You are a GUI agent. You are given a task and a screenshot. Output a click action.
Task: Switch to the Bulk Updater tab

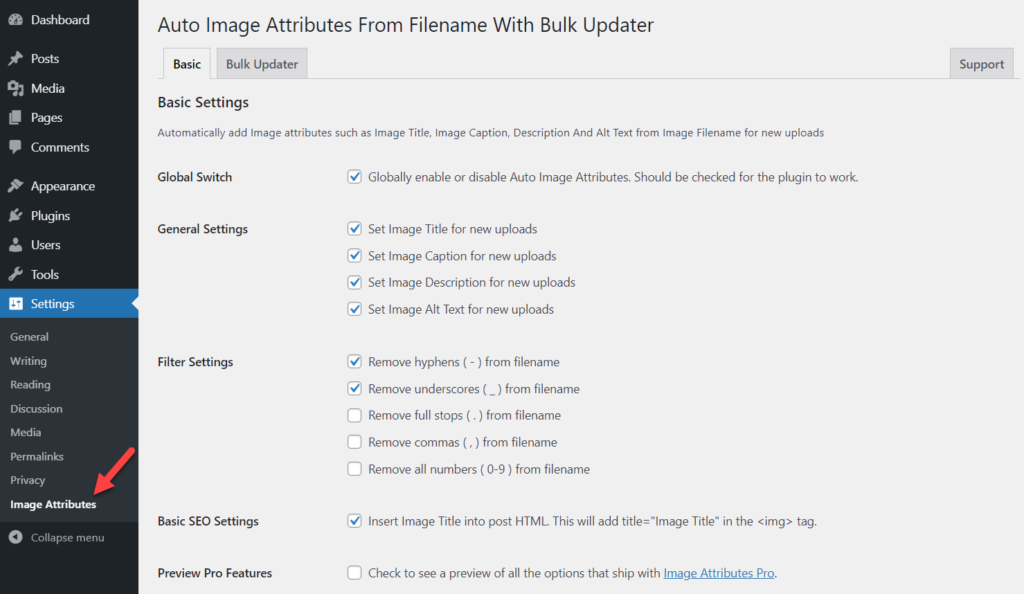262,64
